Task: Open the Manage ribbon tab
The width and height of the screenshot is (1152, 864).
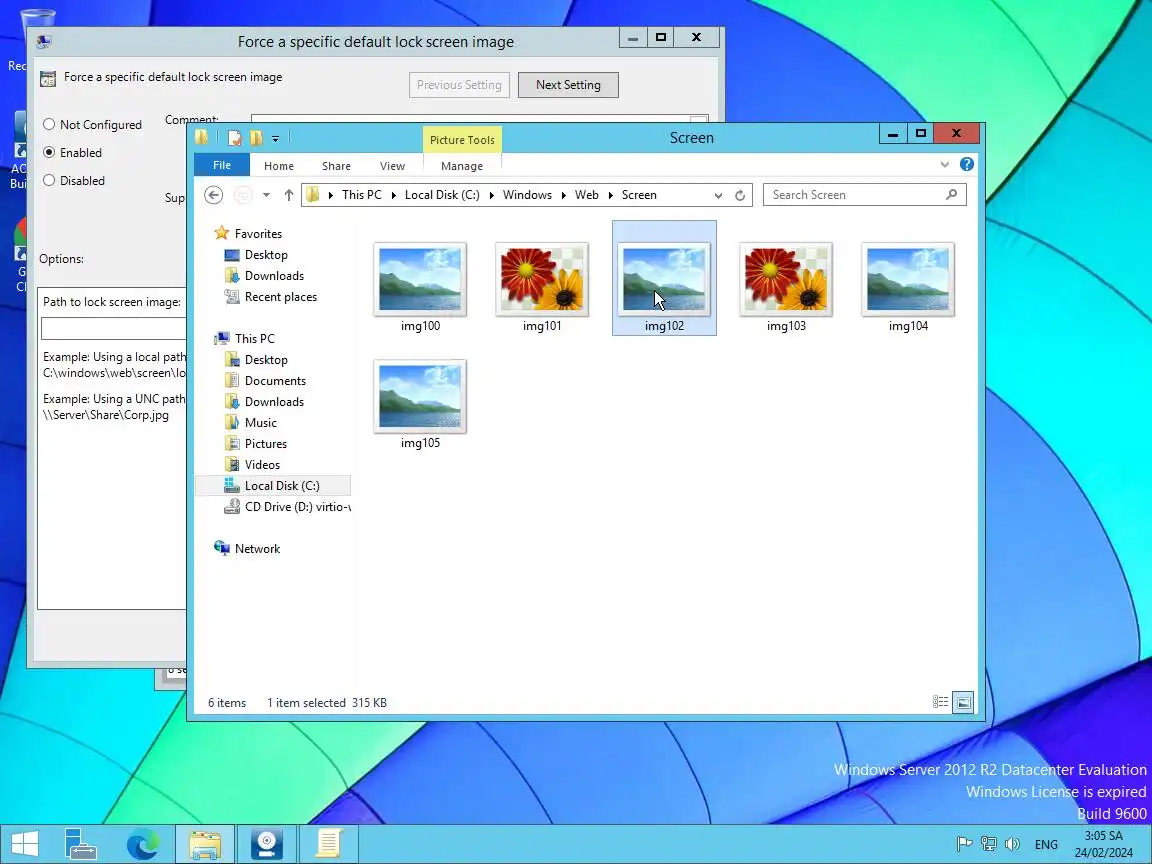Action: pyautogui.click(x=461, y=166)
